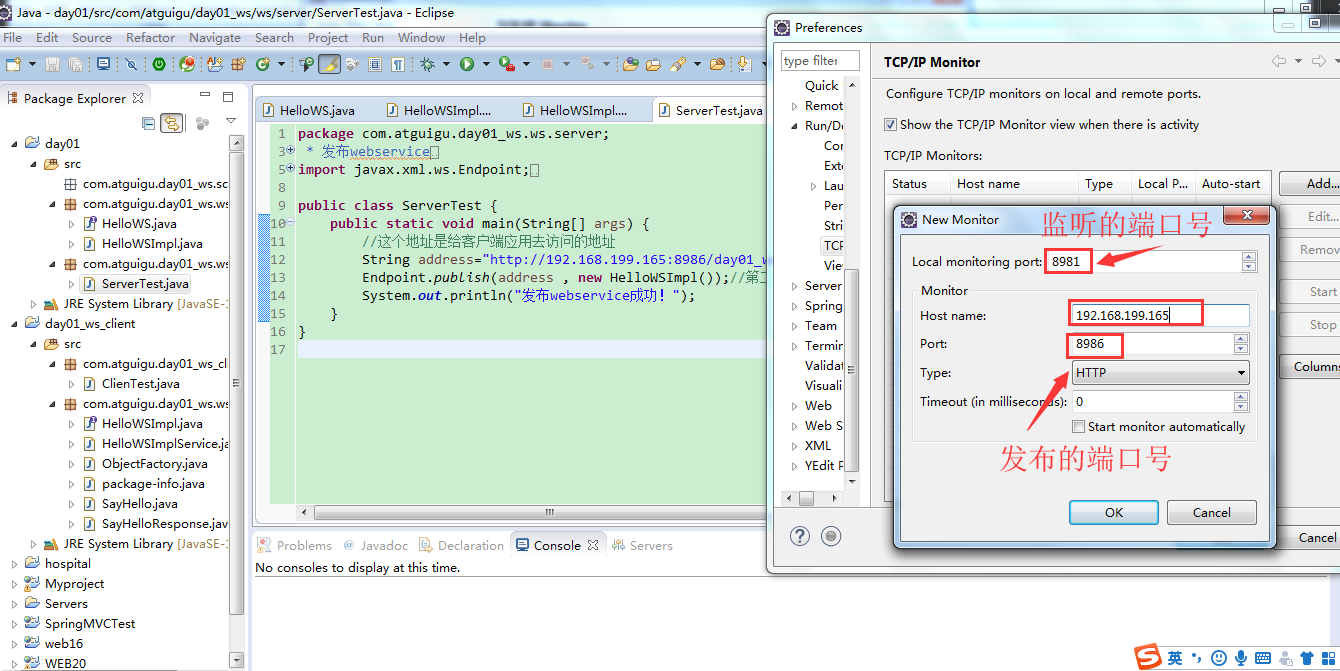Click the Add... button in Preferences
Viewport: 1340px width, 671px height.
click(x=1312, y=184)
